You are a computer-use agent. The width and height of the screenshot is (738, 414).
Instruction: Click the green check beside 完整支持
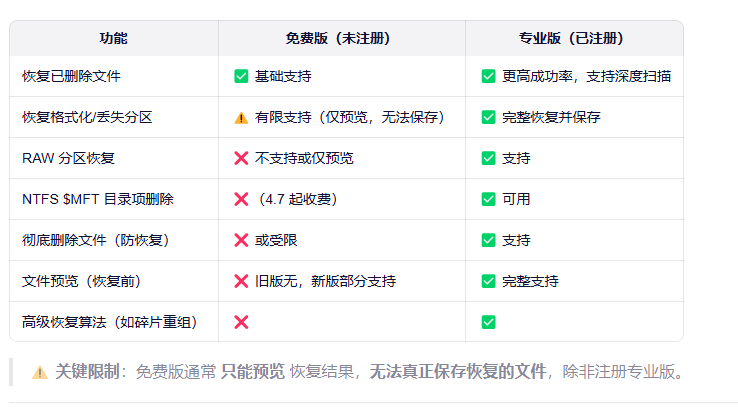488,281
